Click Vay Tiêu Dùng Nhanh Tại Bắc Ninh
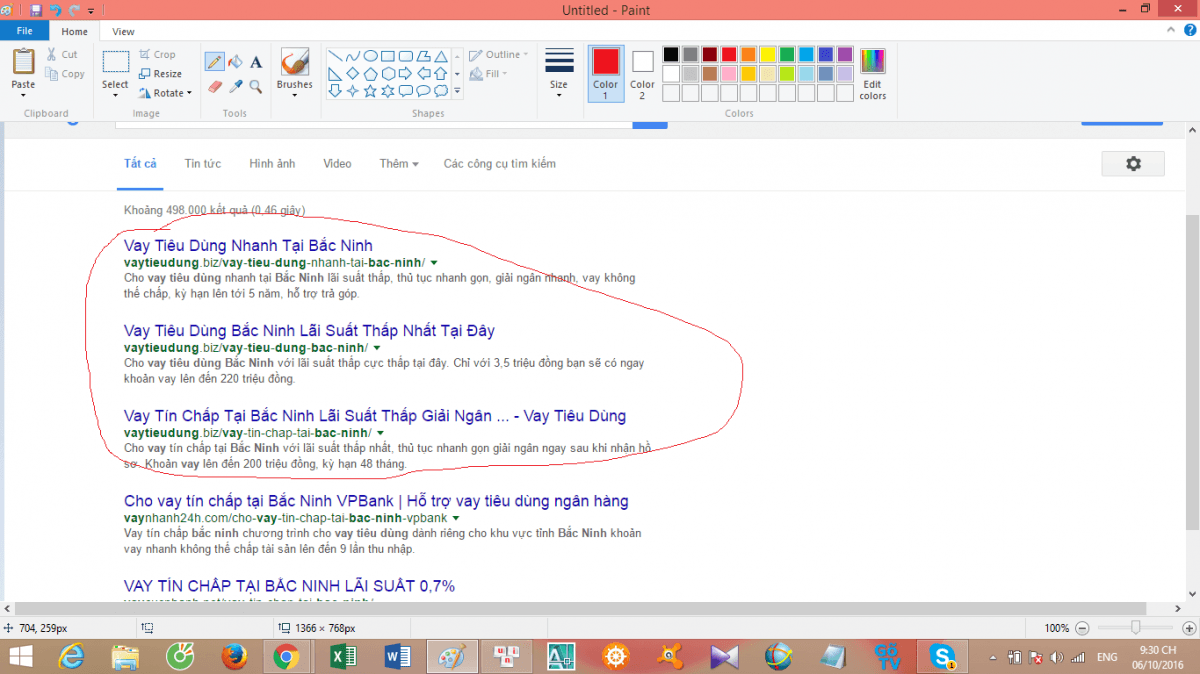Image resolution: width=1200 pixels, height=674 pixels. coord(248,245)
